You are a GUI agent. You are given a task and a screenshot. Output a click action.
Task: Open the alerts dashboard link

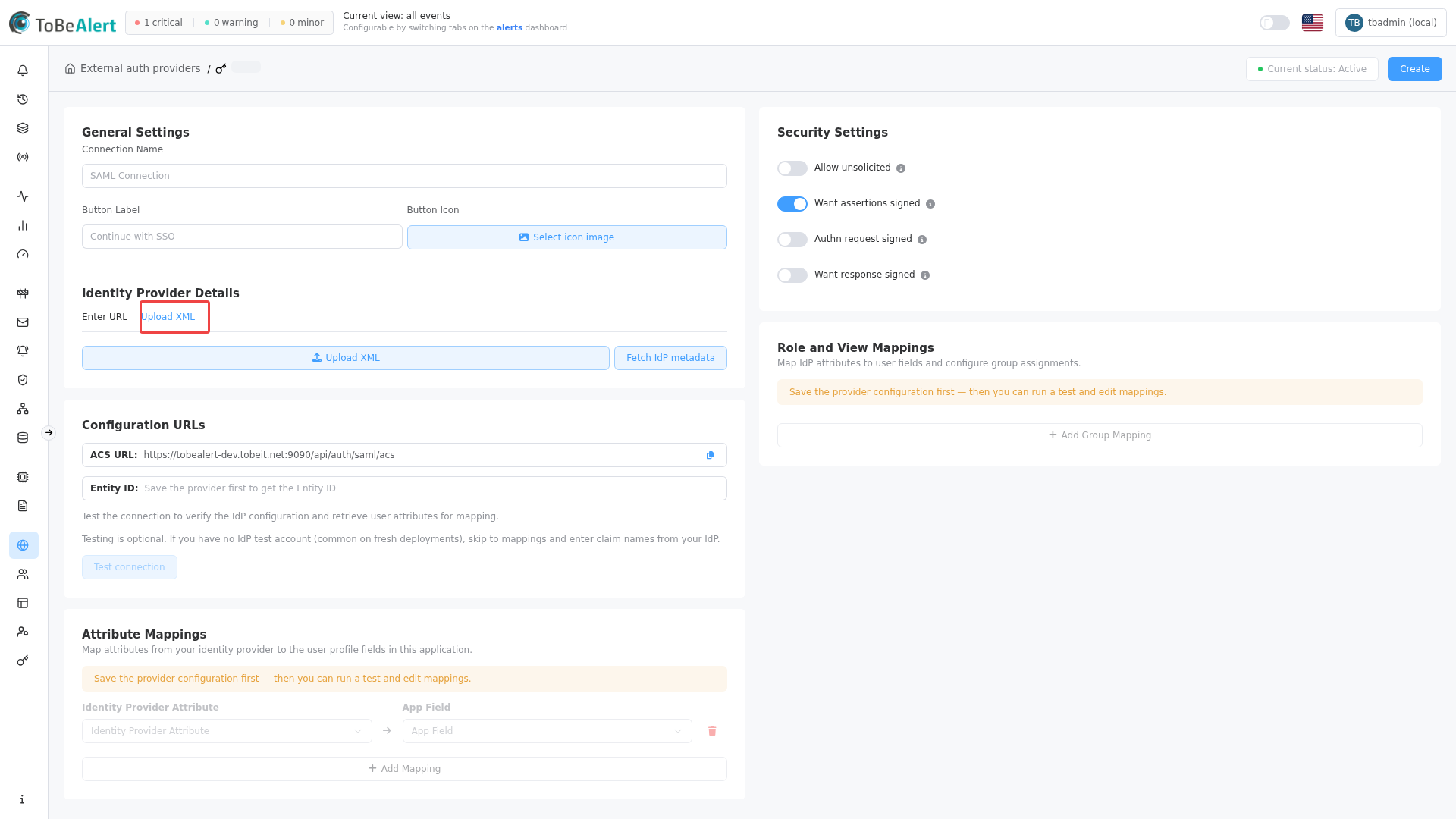coord(510,28)
